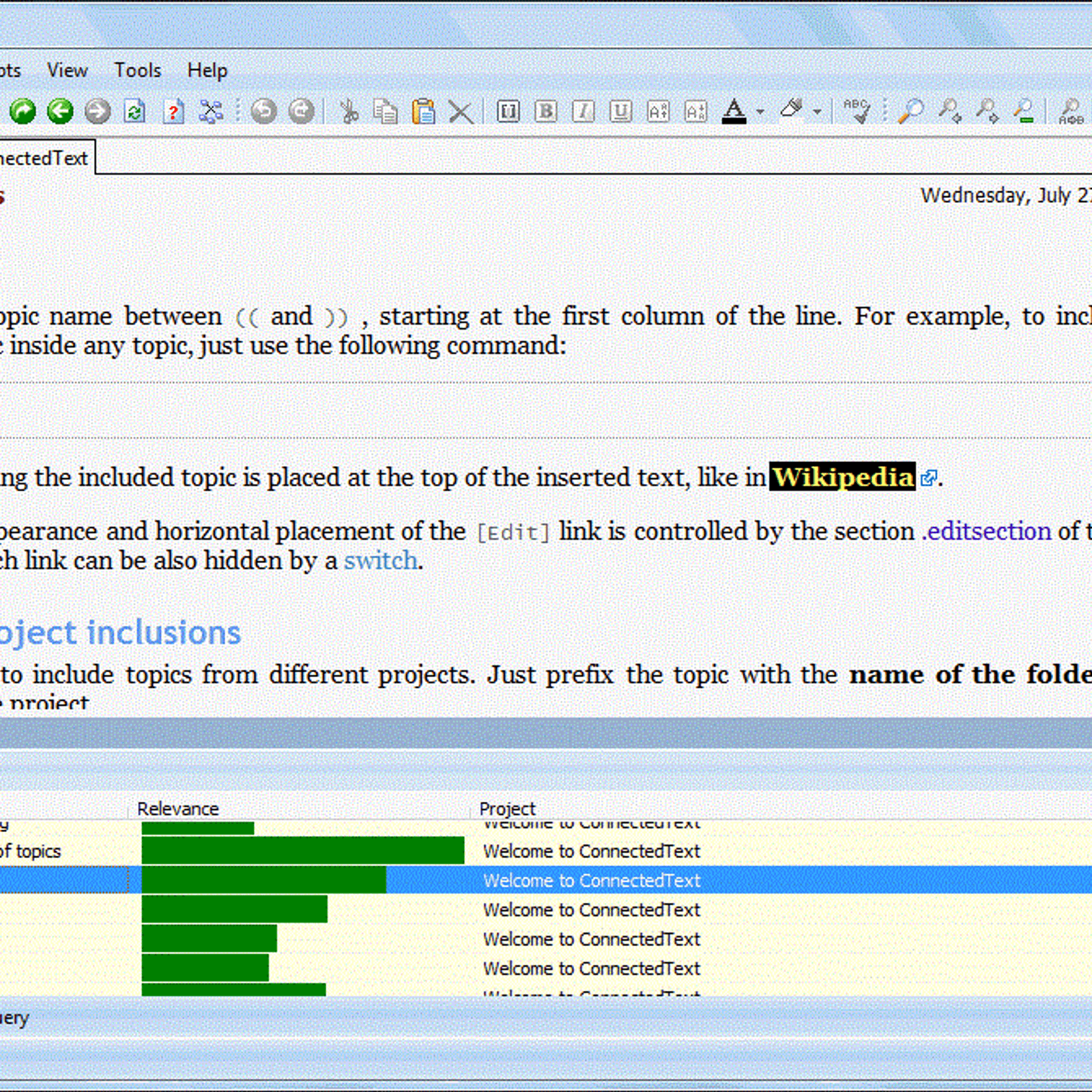Open the topic network graph icon
Image resolution: width=1092 pixels, height=1092 pixels.
[211, 111]
